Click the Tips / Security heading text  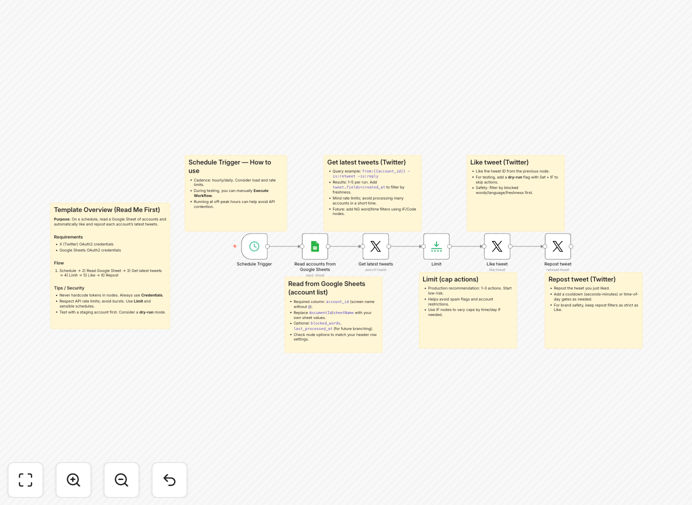(x=69, y=288)
